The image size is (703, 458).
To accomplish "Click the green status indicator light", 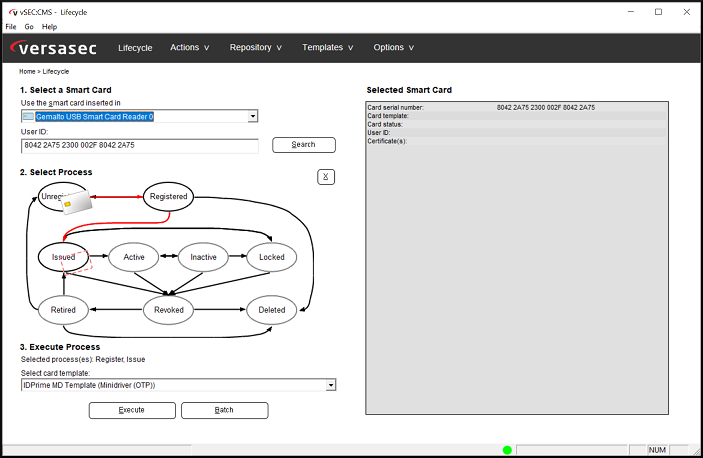I will 507,450.
